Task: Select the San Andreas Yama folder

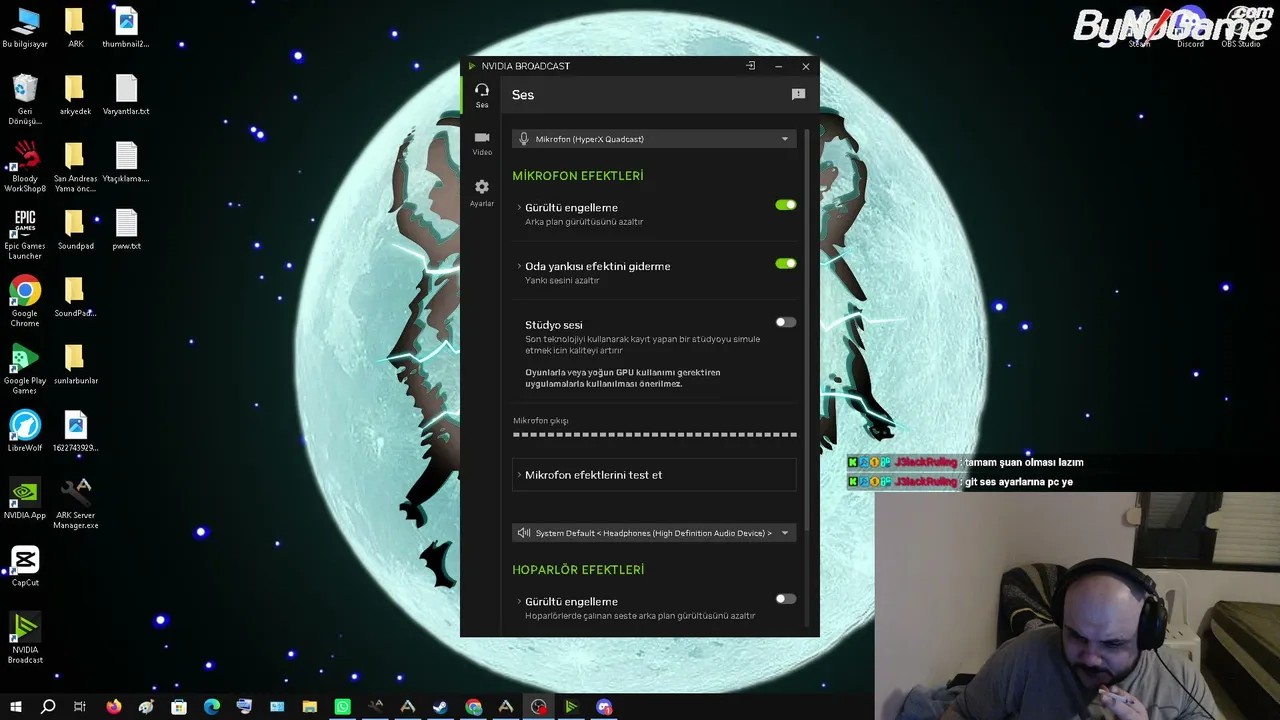Action: point(75,167)
